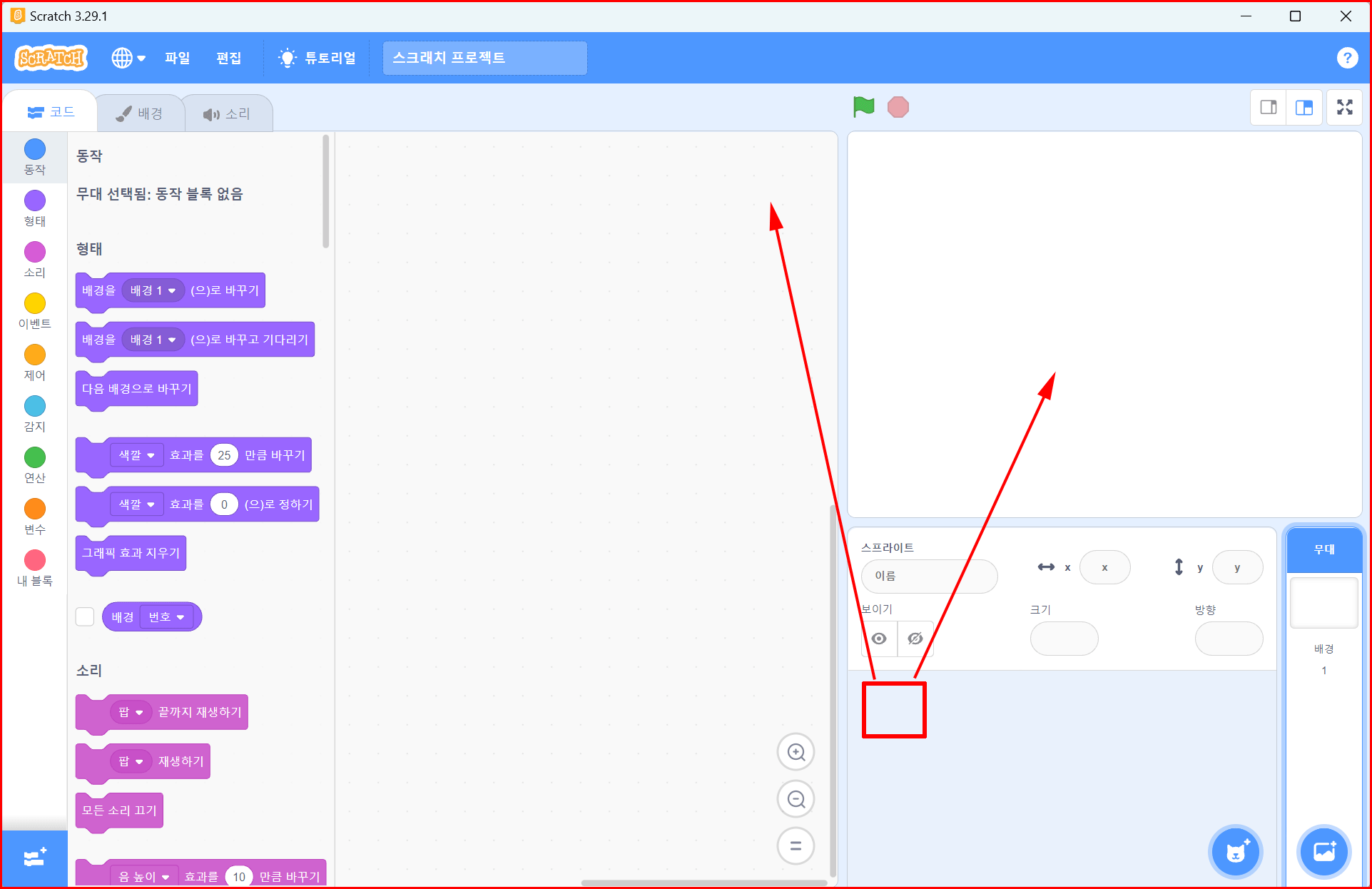Open the 튜토리얼 button
Screen dimensions: 1372x889
[x=318, y=58]
